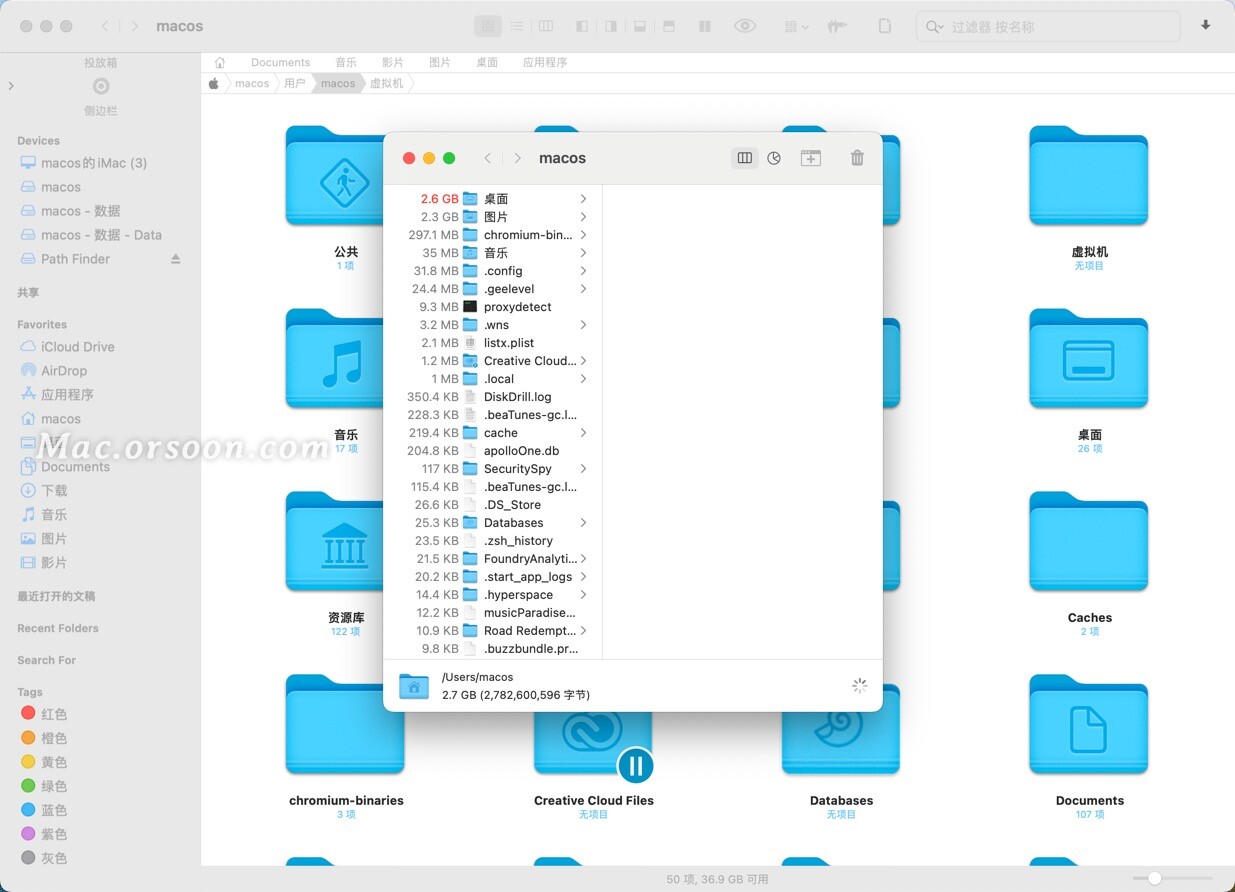Go forward in the main Path Finder window
Viewport: 1235px width, 892px height.
[x=135, y=26]
